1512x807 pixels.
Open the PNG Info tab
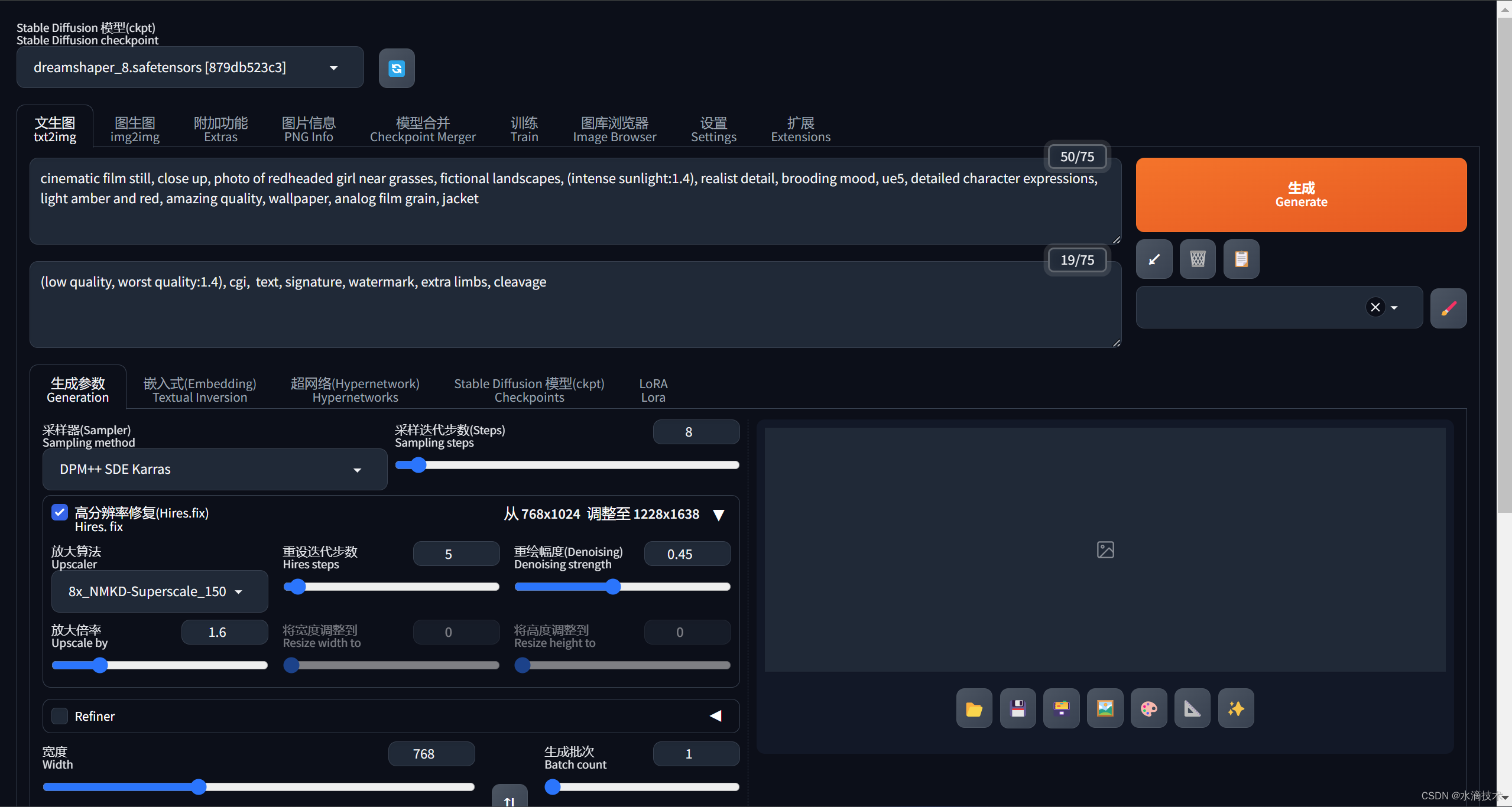click(309, 129)
